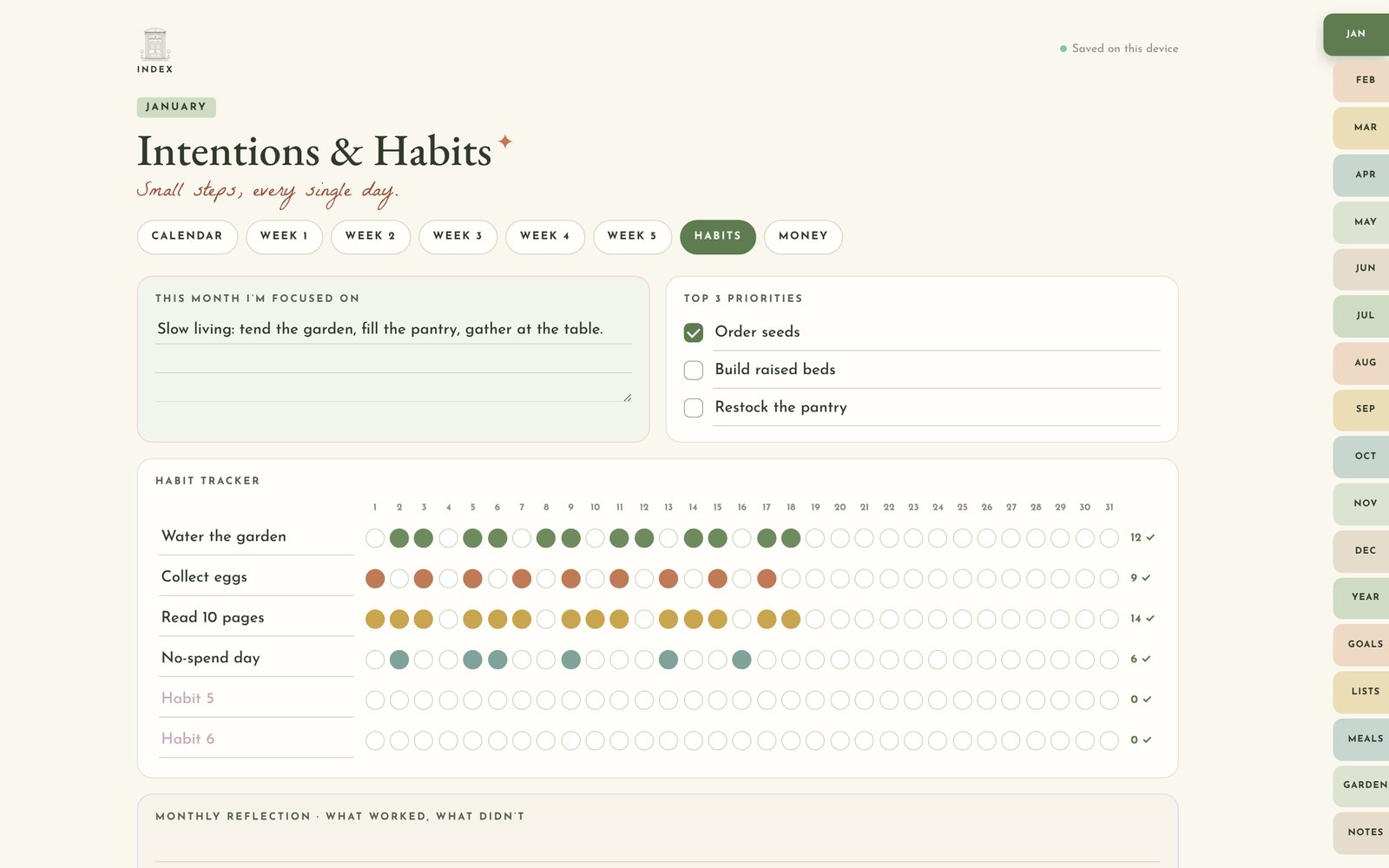Select the Habits tab
Image resolution: width=1389 pixels, height=868 pixels.
click(x=718, y=236)
